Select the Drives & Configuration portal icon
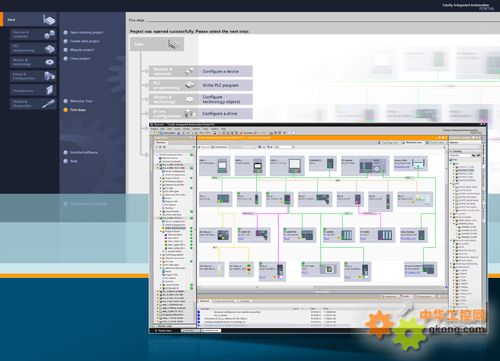The width and height of the screenshot is (500, 361). pyautogui.click(x=49, y=76)
